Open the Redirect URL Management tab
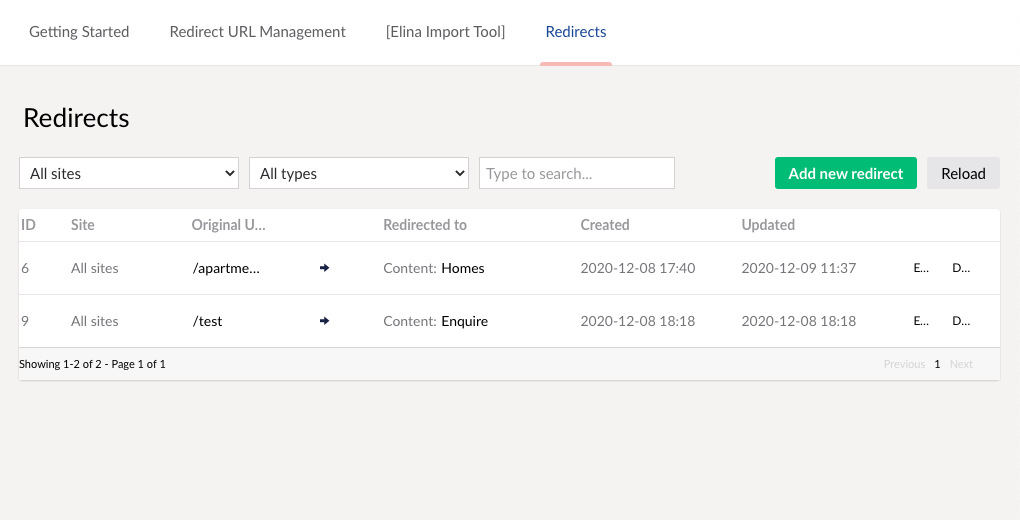This screenshot has width=1020, height=520. coord(257,32)
